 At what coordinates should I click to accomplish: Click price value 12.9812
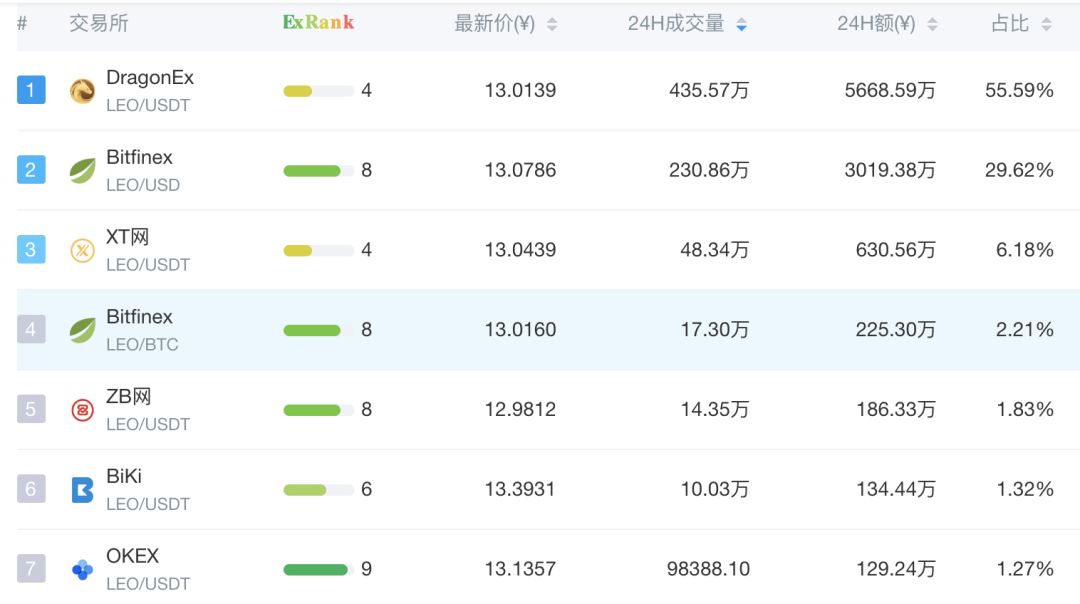coord(520,410)
